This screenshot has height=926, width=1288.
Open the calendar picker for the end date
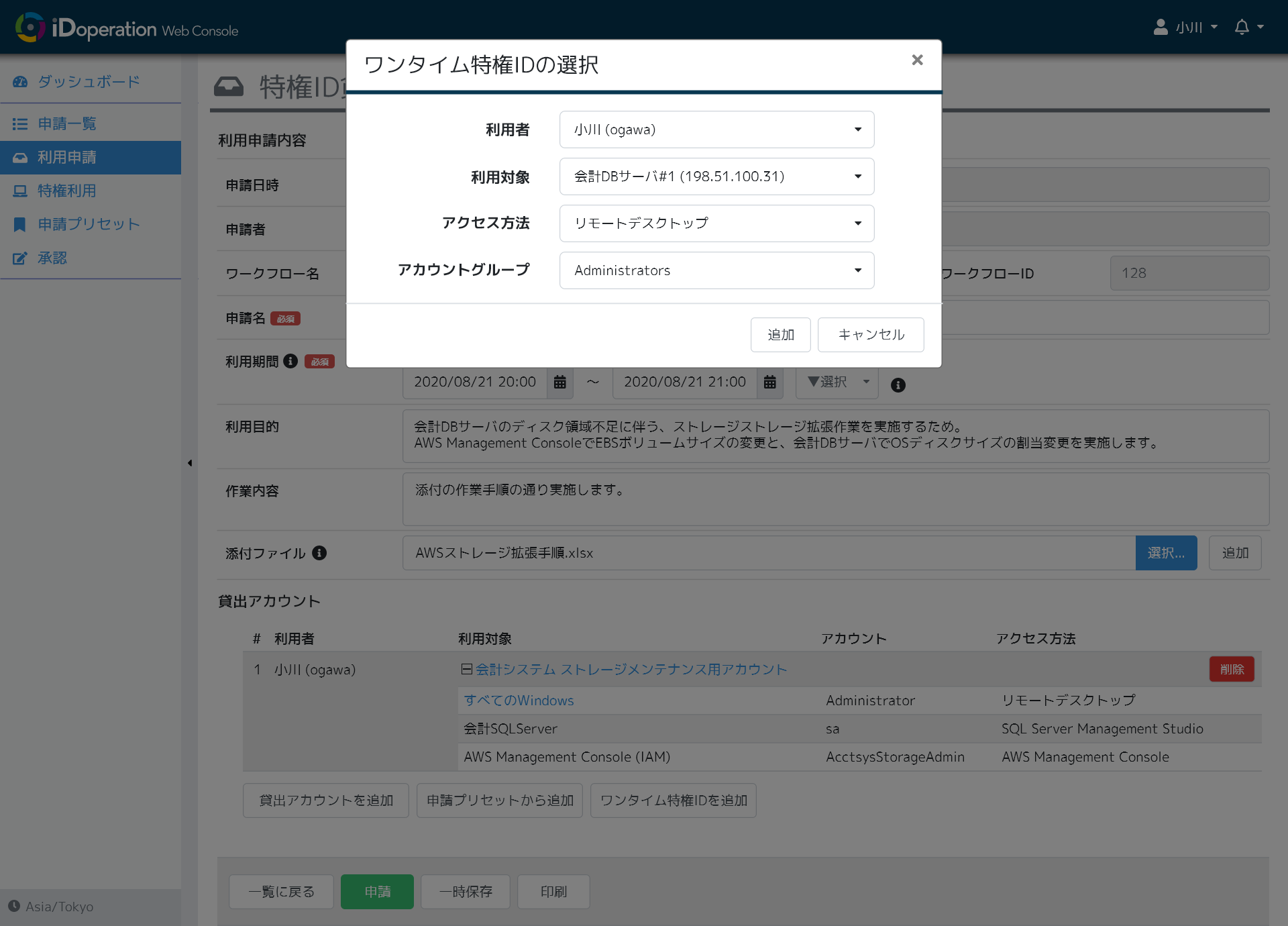(x=770, y=382)
